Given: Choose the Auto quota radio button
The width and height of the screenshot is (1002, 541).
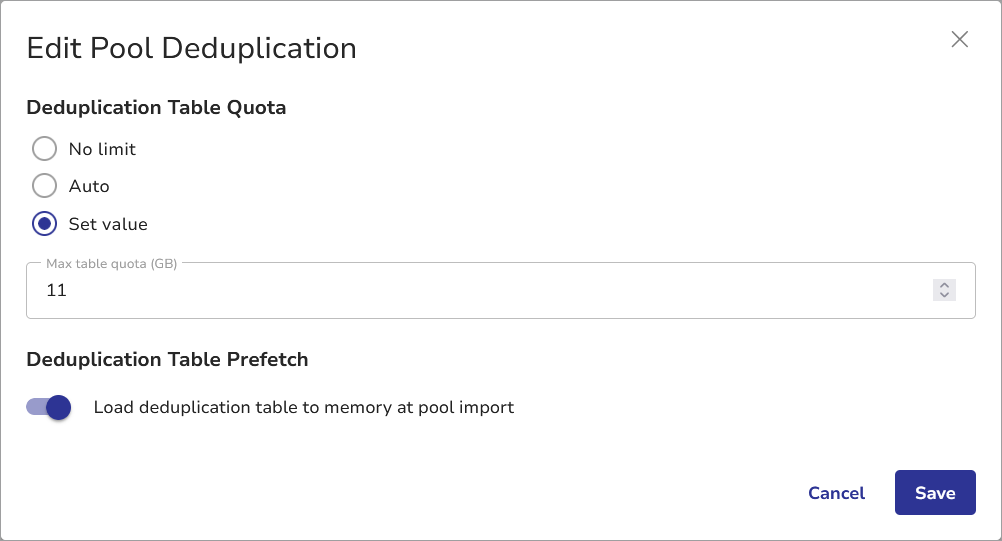Looking at the screenshot, I should (x=44, y=186).
